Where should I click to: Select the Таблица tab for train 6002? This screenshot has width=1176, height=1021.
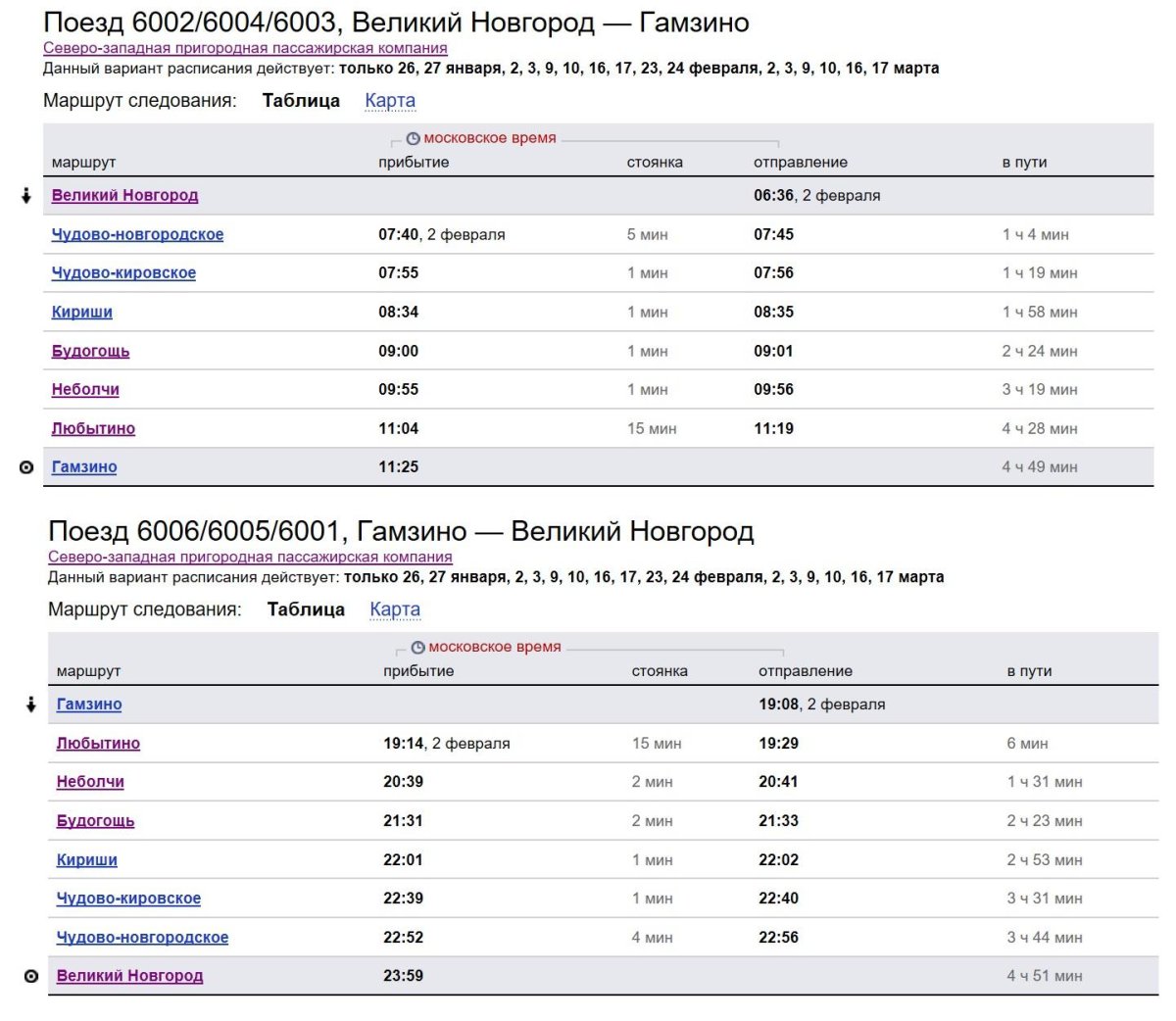coord(301,99)
